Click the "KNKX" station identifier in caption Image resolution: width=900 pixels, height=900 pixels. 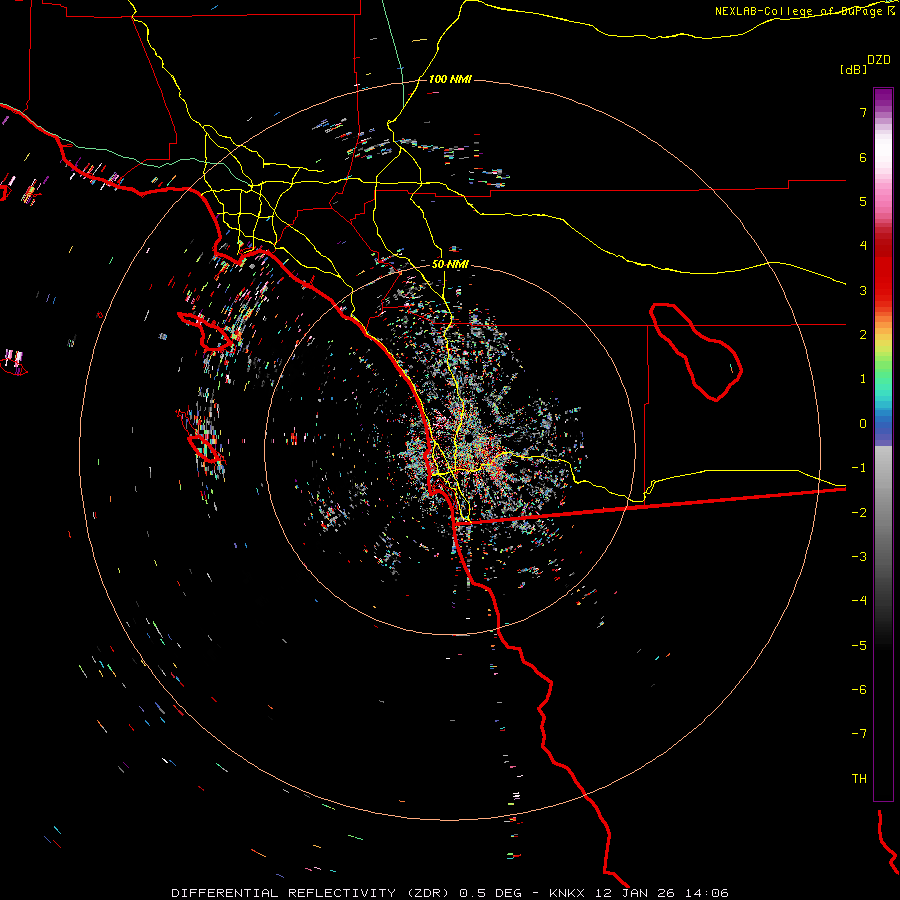[567, 893]
